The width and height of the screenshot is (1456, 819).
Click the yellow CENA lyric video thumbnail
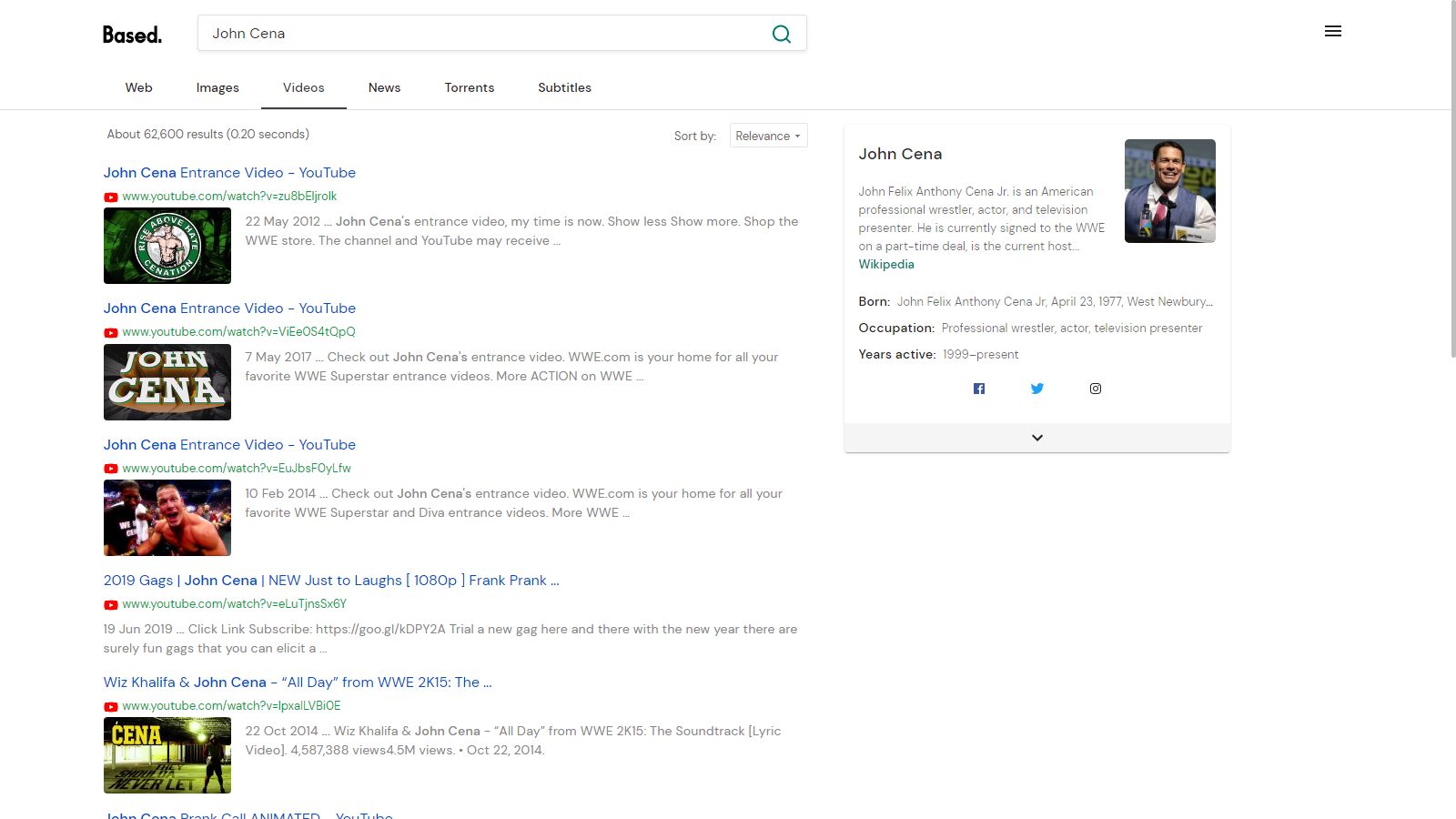167,755
